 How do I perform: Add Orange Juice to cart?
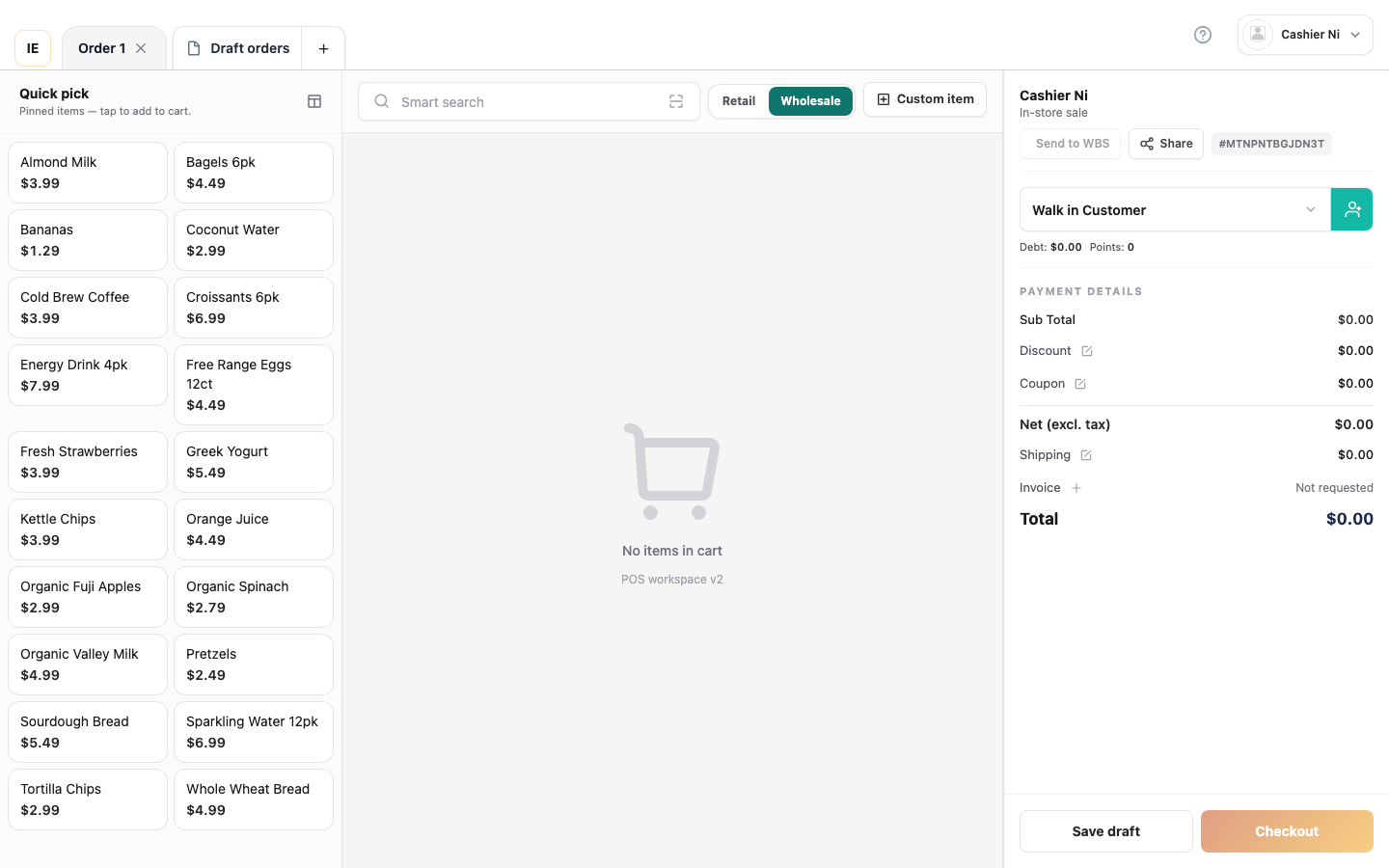254,529
